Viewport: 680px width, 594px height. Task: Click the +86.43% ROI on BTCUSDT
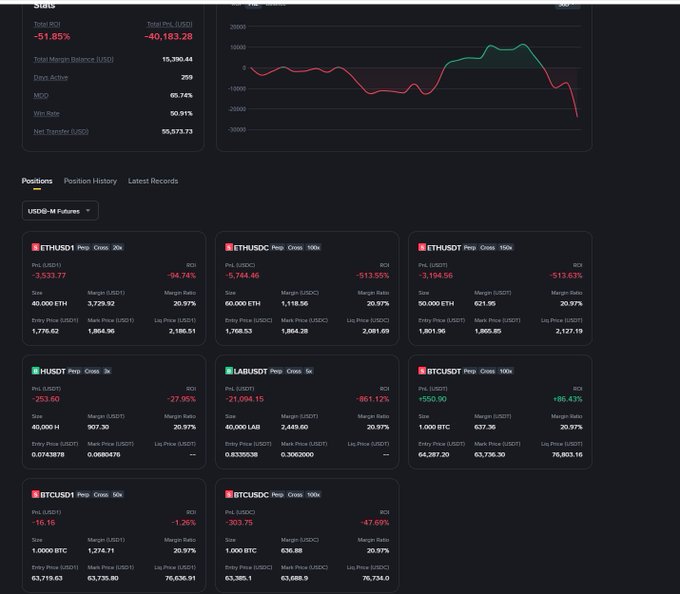568,399
